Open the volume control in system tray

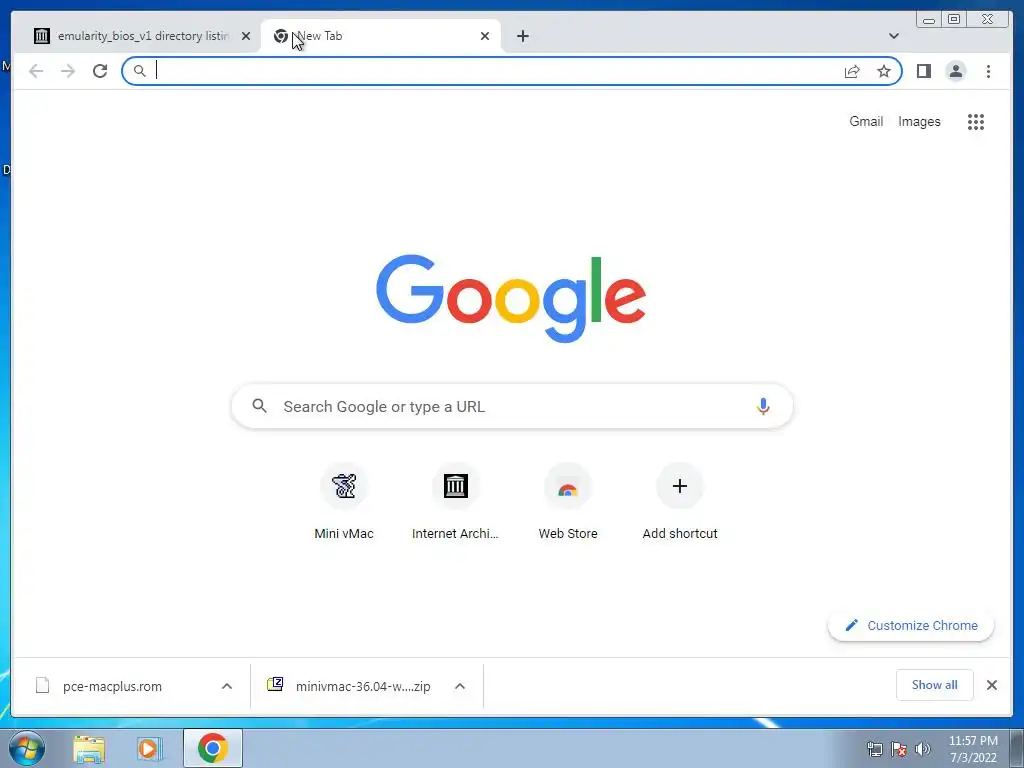923,749
